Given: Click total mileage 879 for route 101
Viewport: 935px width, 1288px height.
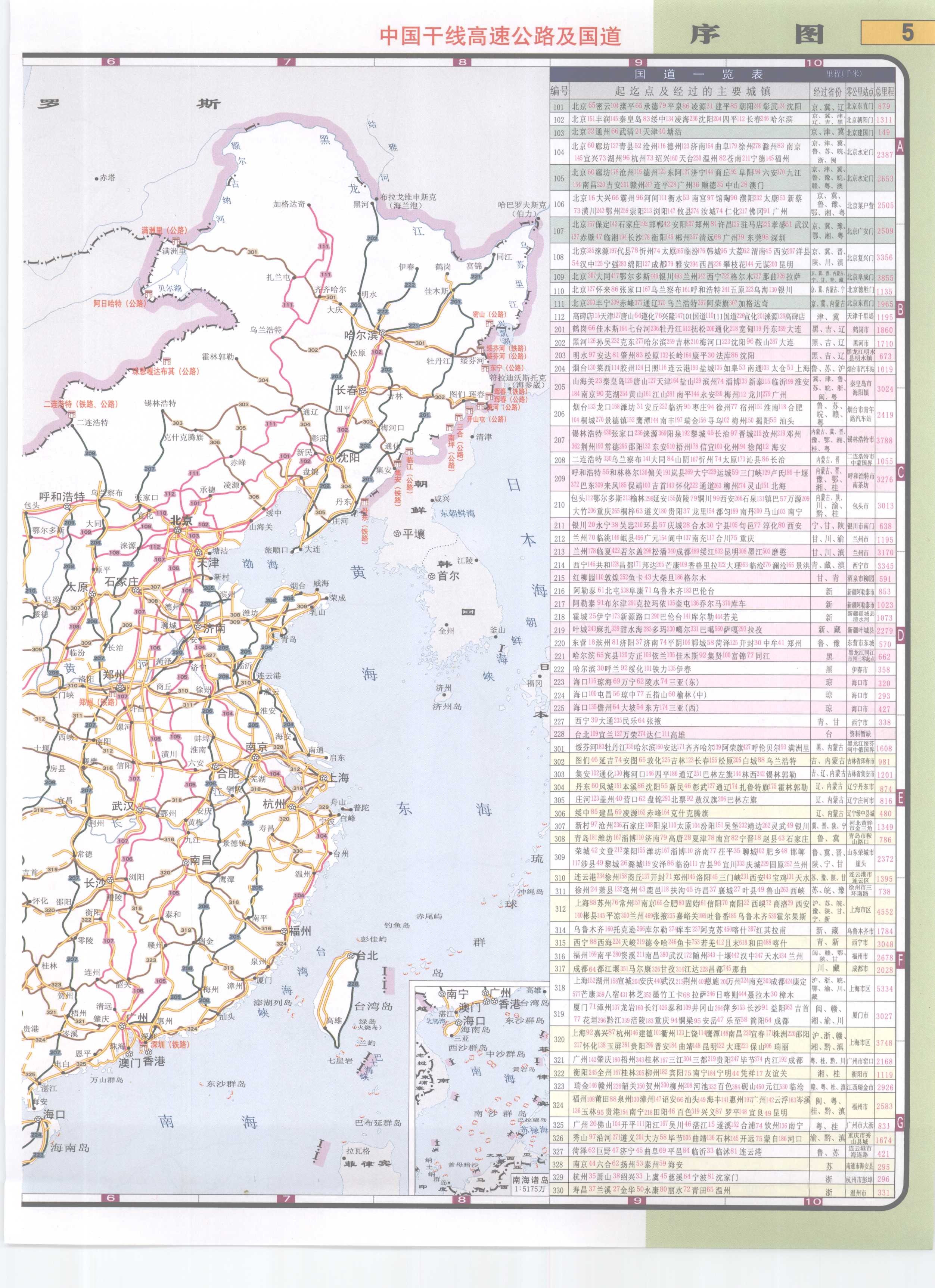Looking at the screenshot, I should [884, 106].
